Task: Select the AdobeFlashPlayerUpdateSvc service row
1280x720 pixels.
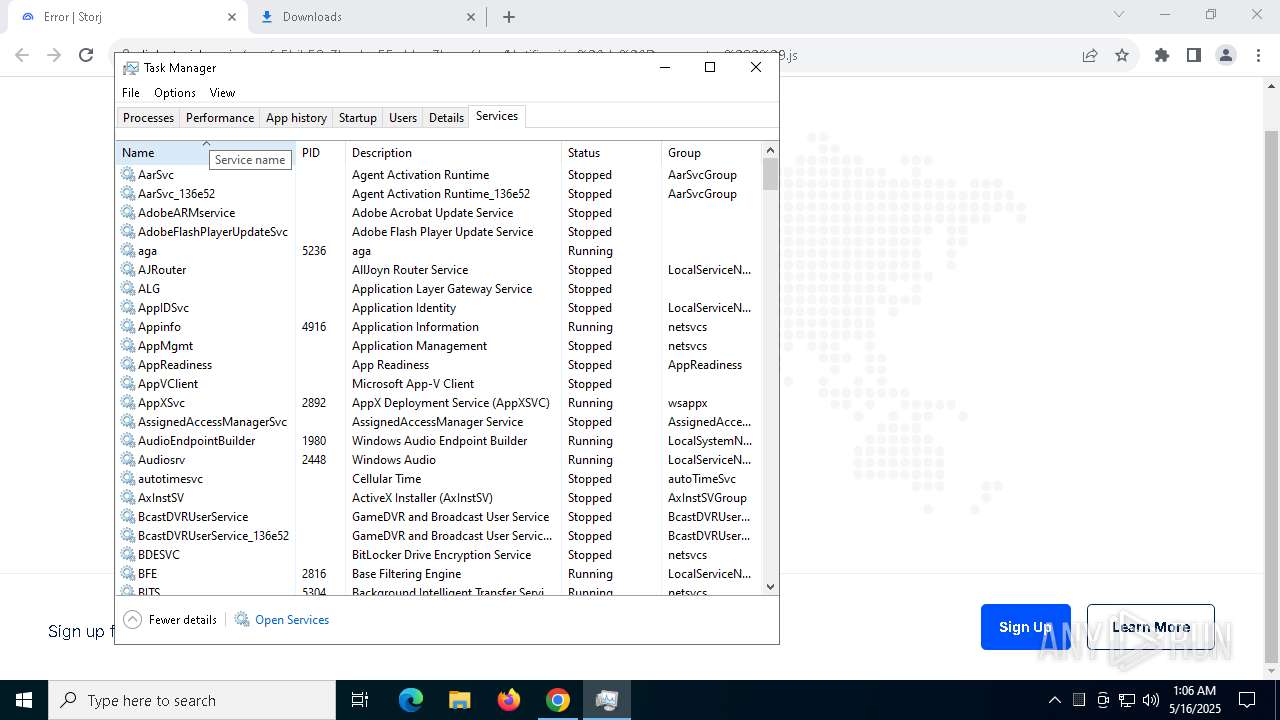Action: (x=438, y=232)
